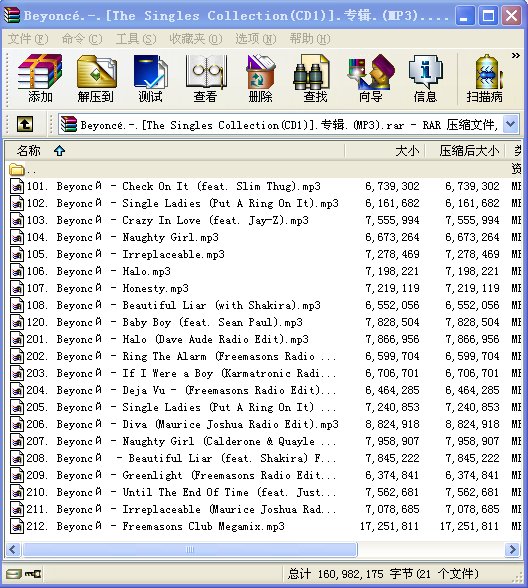Open the 解压到 (Extract To) tool
Viewport: 528px width, 588px height.
(x=96, y=79)
